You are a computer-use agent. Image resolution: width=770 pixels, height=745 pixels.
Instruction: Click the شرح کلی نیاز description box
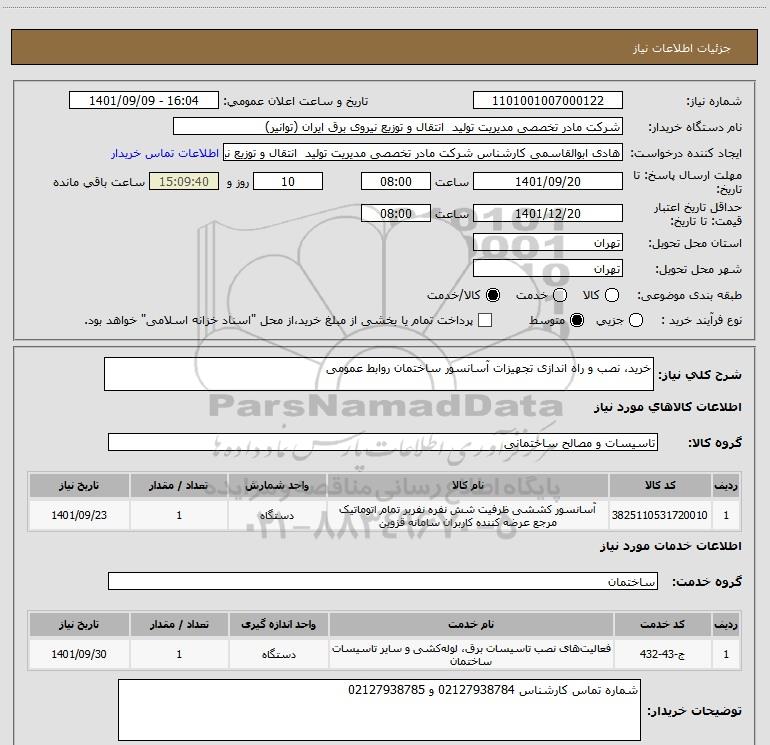tap(379, 374)
